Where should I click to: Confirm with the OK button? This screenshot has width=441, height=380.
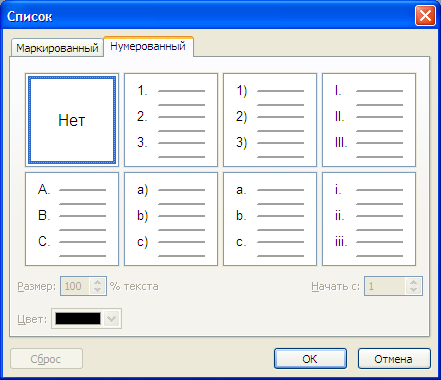[310, 359]
